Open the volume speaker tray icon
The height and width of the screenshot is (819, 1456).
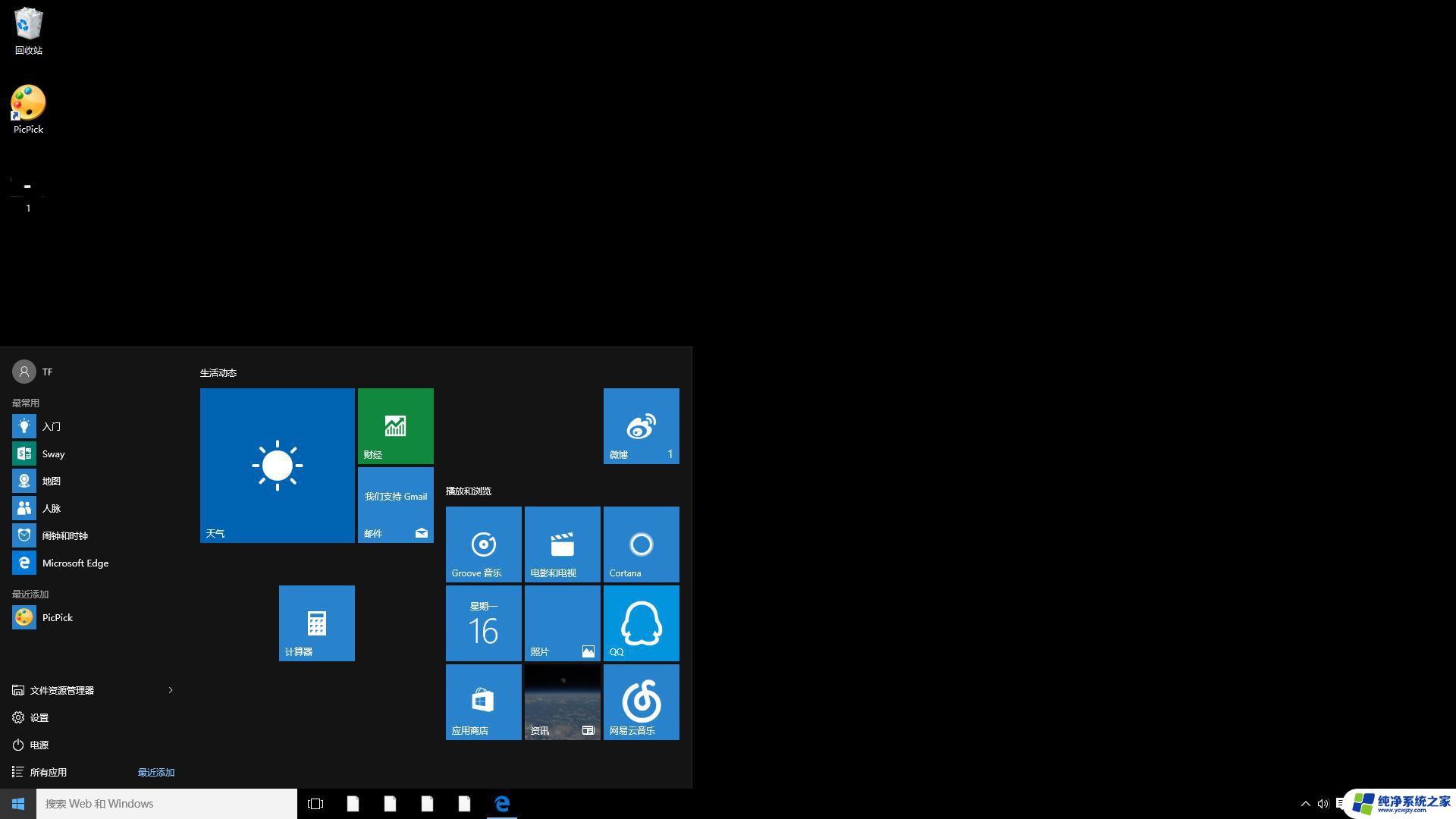(x=1323, y=804)
